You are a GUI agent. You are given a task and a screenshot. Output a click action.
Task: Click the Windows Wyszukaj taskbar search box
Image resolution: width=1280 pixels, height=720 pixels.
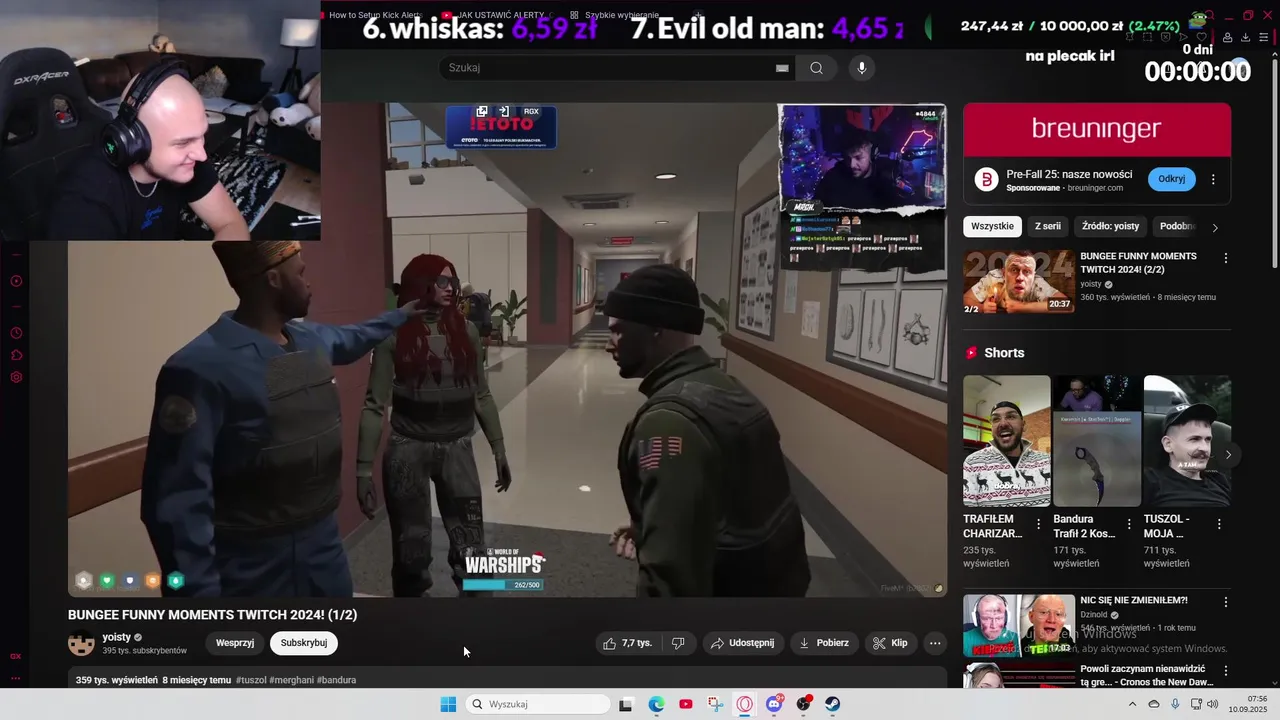click(539, 704)
